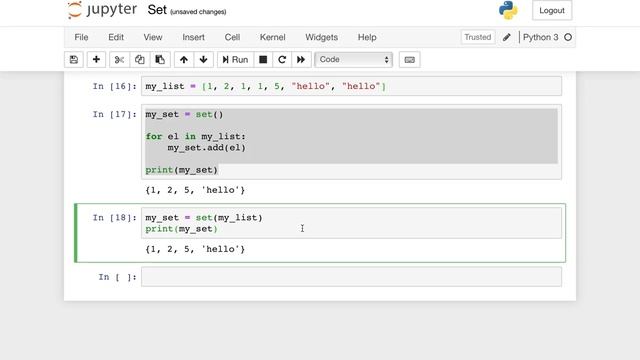This screenshot has width=640, height=360.
Task: Copy selected cells icon
Action: (x=140, y=60)
